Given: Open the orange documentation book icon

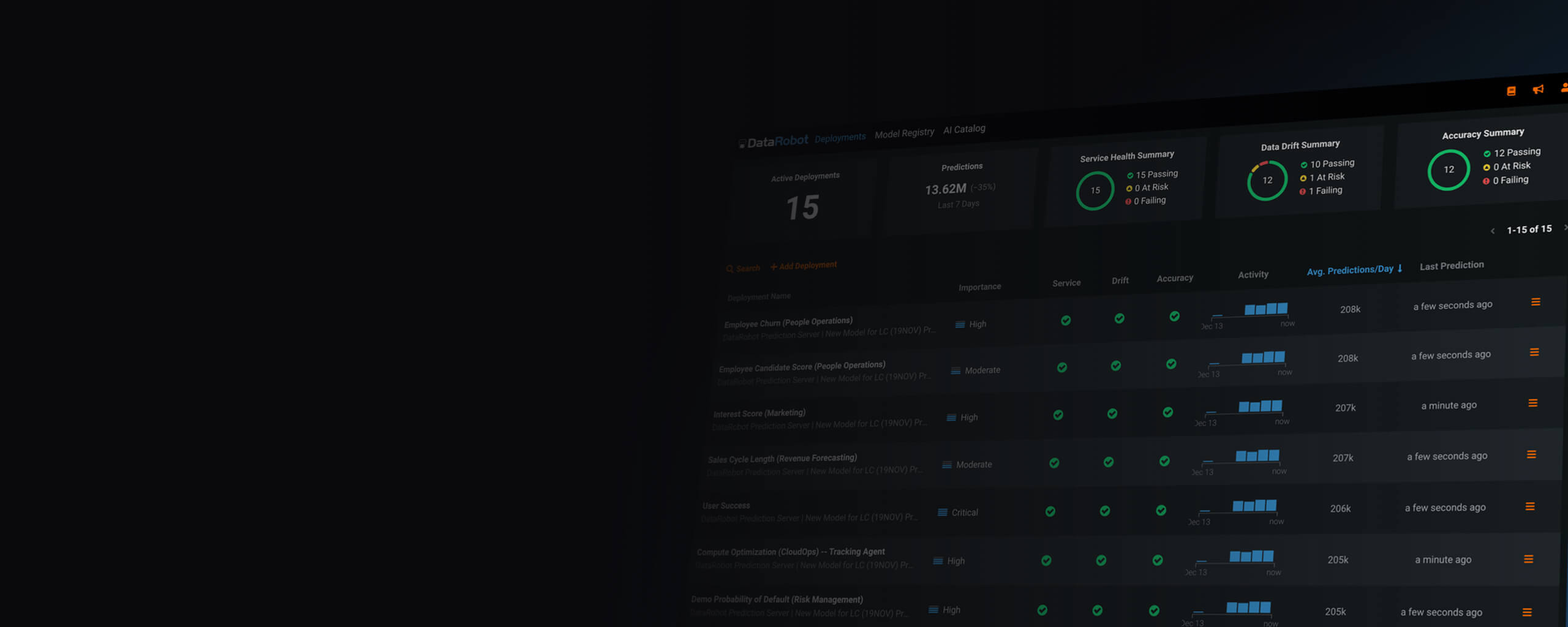Looking at the screenshot, I should 1511,91.
